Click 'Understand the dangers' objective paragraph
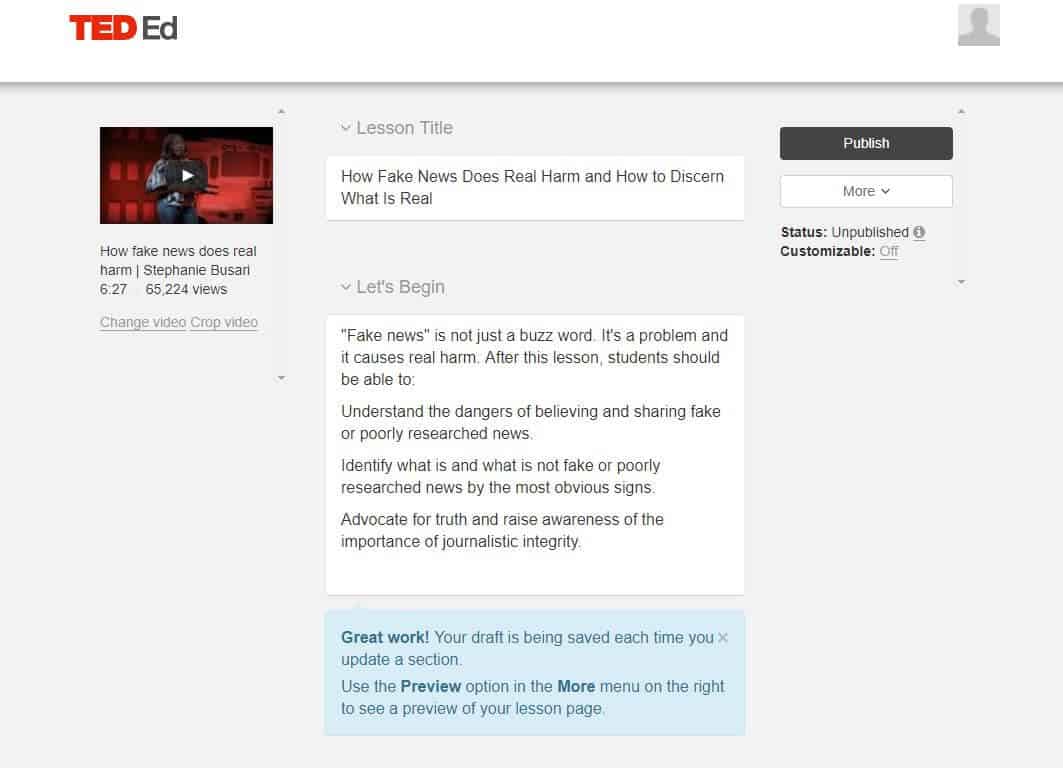 [531, 422]
